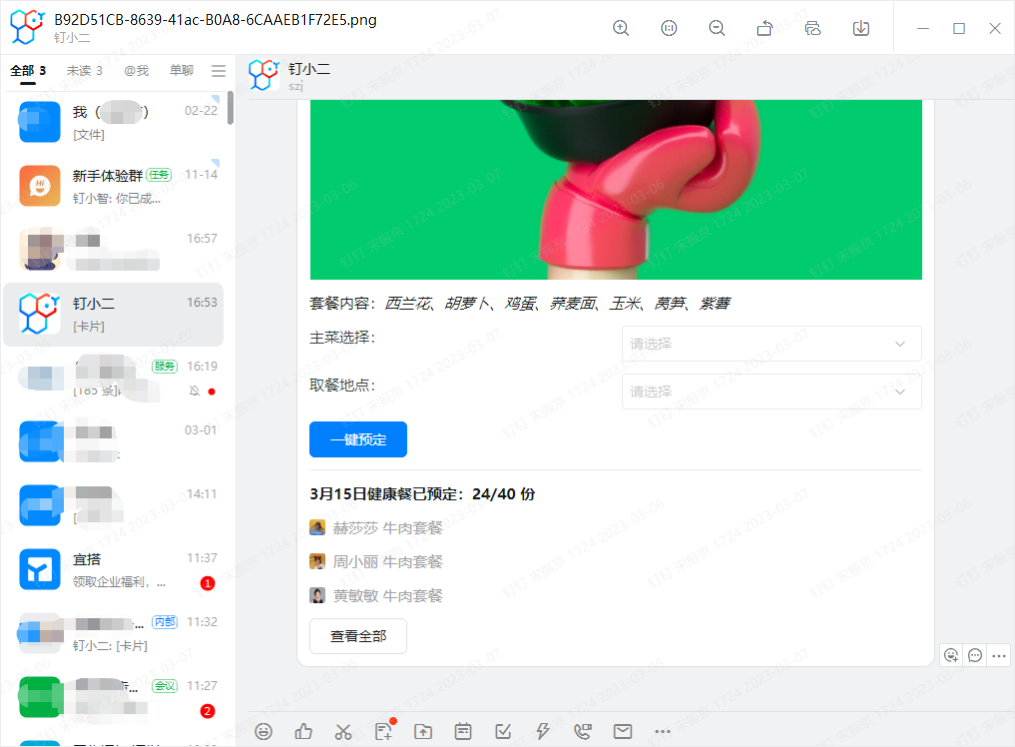The height and width of the screenshot is (747, 1015).
Task: Click the conversation list scrollbar
Action: pyautogui.click(x=230, y=107)
